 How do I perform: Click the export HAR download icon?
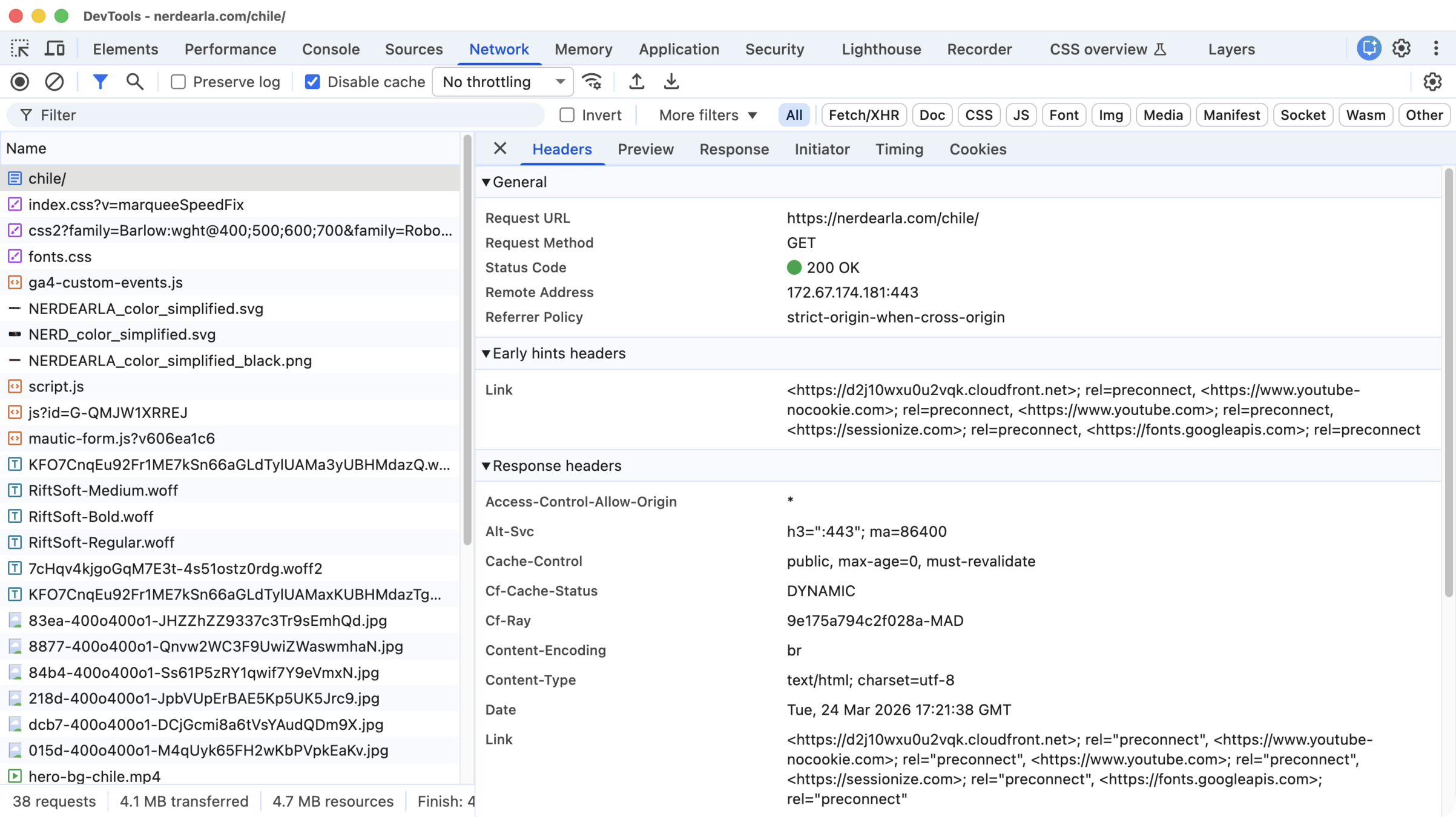tap(671, 82)
